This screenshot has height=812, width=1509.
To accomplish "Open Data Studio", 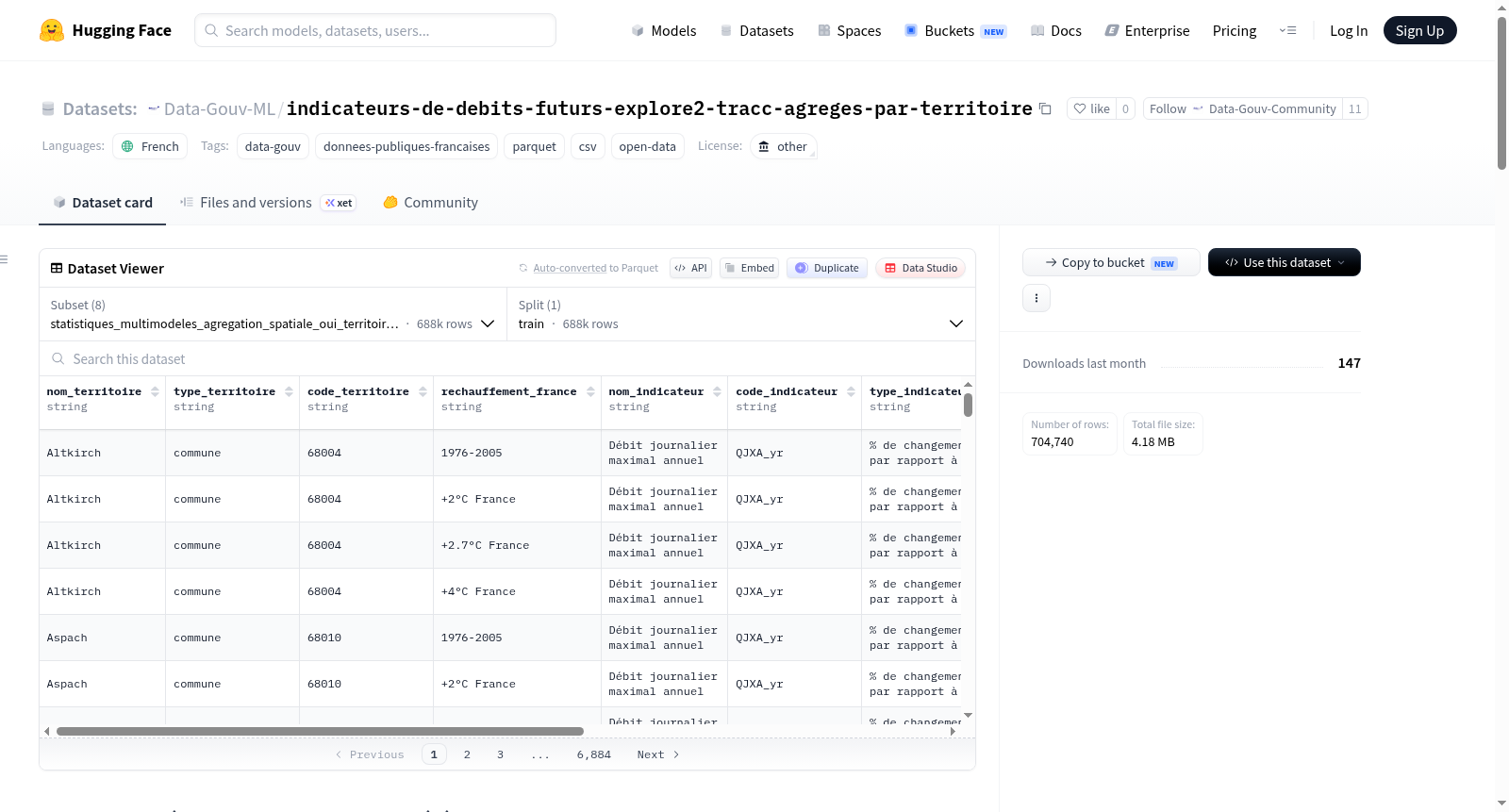I will coord(920,268).
